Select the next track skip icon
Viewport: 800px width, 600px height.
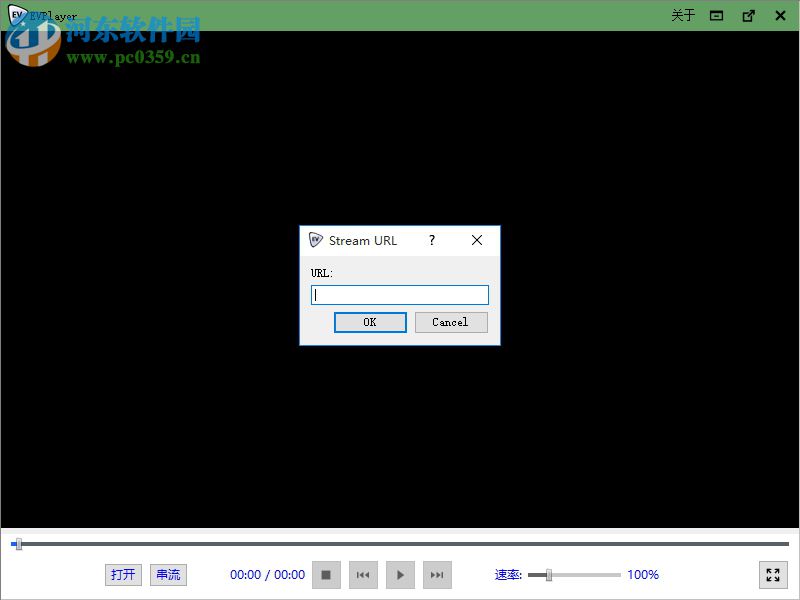click(x=437, y=574)
